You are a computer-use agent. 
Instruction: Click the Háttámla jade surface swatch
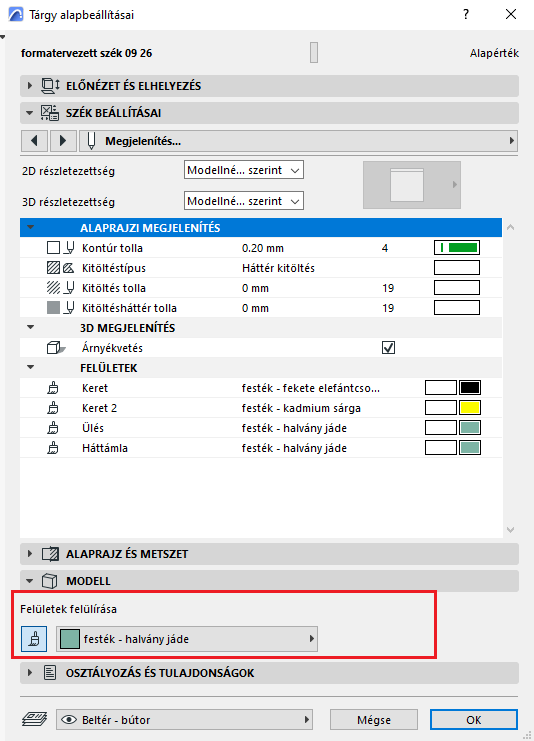[470, 448]
